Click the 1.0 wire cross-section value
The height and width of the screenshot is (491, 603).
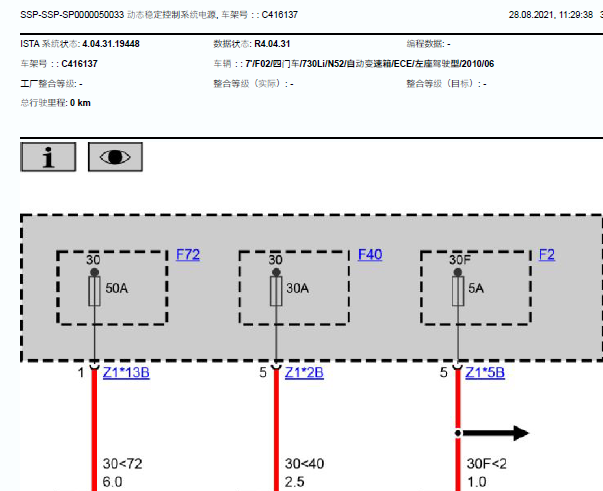[476, 482]
